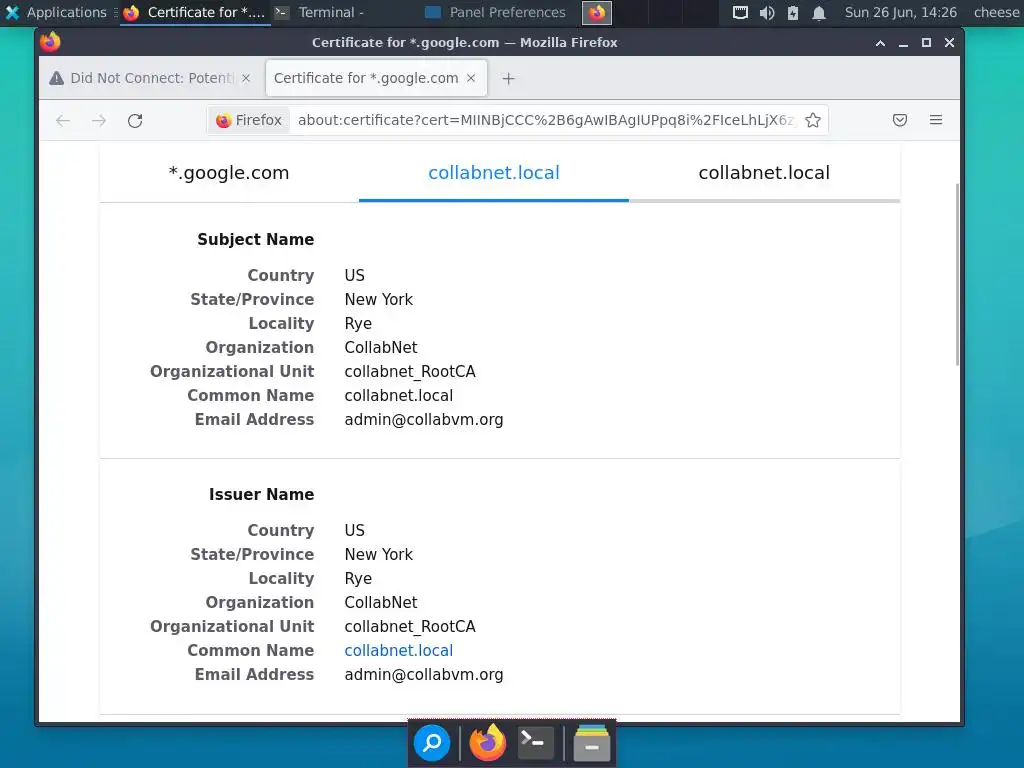The height and width of the screenshot is (768, 1024).
Task: Click the battery power tray icon
Action: tap(793, 12)
